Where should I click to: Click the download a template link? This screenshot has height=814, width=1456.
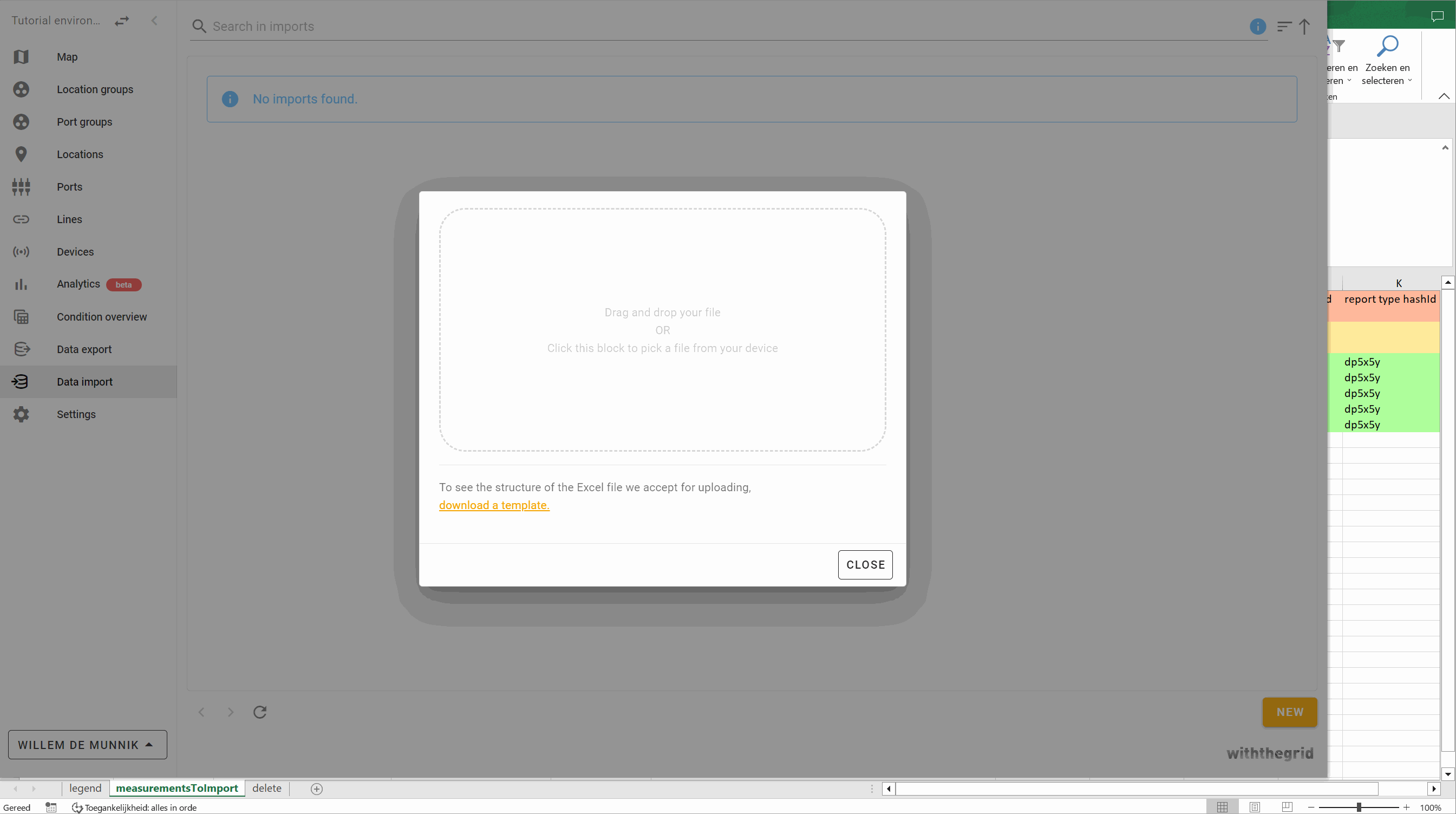(x=493, y=505)
